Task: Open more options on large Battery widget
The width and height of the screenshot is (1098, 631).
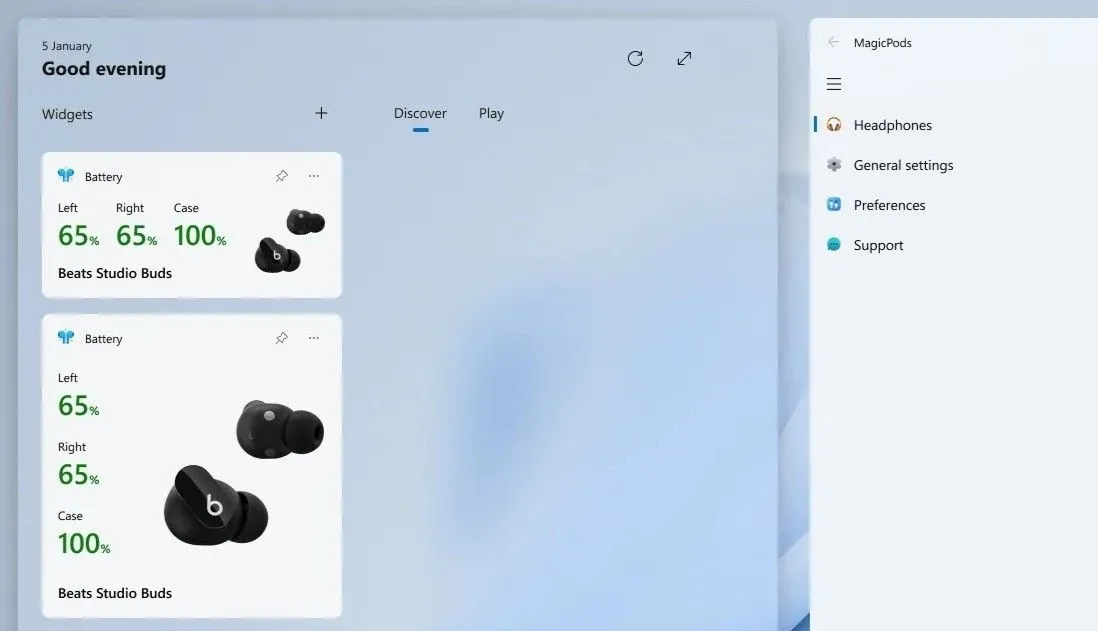Action: [x=314, y=338]
